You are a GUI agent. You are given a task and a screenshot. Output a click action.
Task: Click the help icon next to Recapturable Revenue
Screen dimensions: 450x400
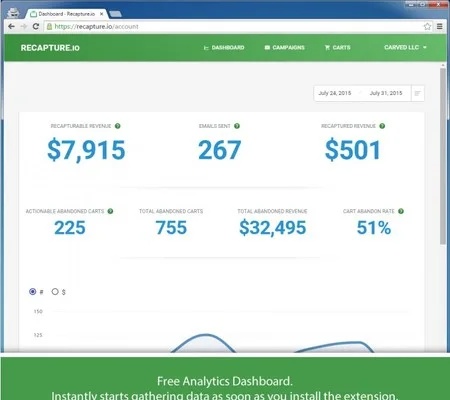[118, 126]
